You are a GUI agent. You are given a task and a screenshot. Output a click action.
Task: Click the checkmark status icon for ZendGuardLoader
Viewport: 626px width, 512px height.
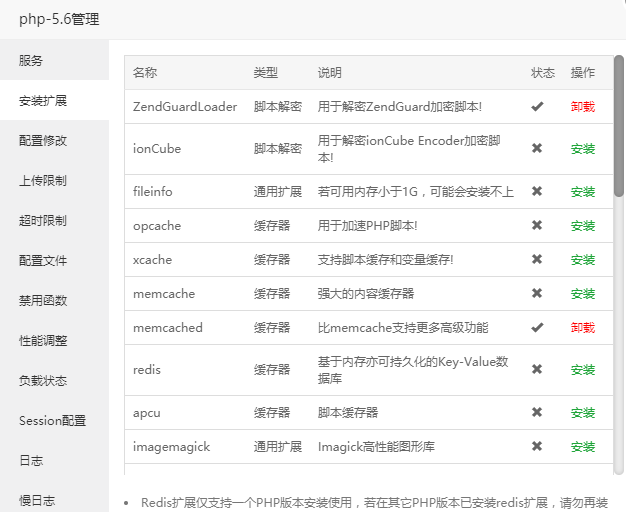point(537,107)
